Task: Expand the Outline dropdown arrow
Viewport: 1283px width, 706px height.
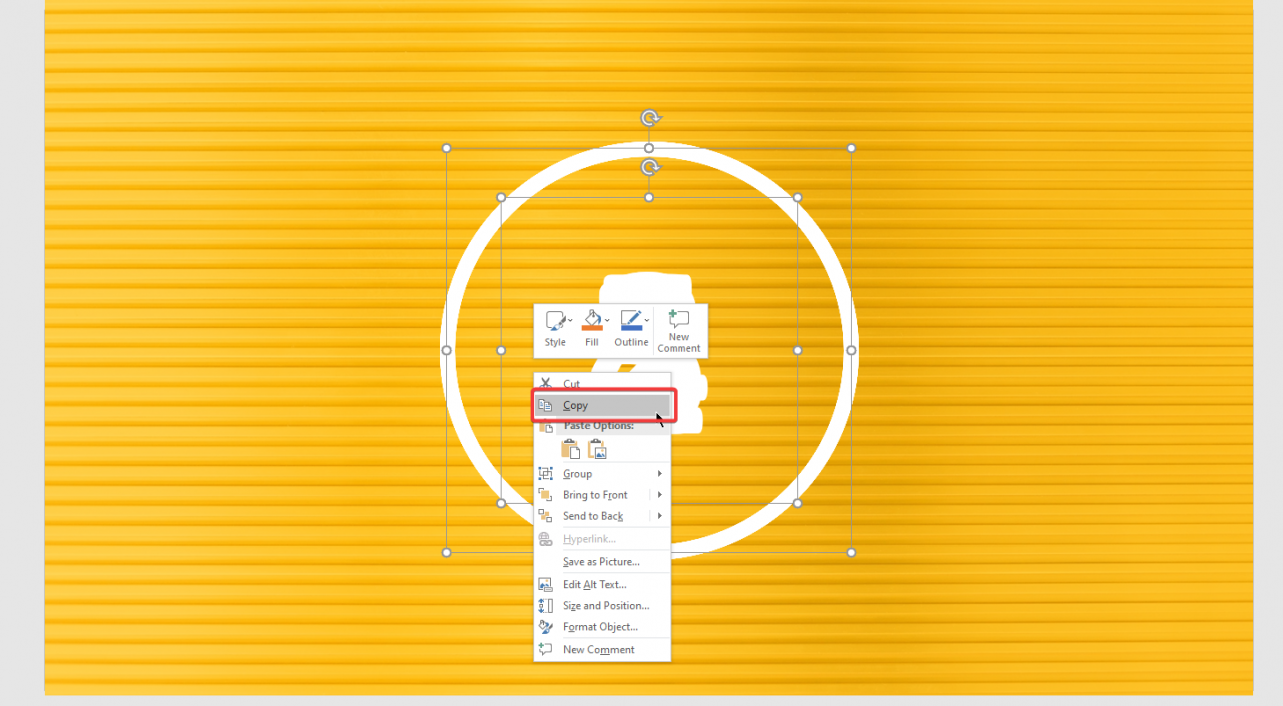Action: pyautogui.click(x=647, y=320)
